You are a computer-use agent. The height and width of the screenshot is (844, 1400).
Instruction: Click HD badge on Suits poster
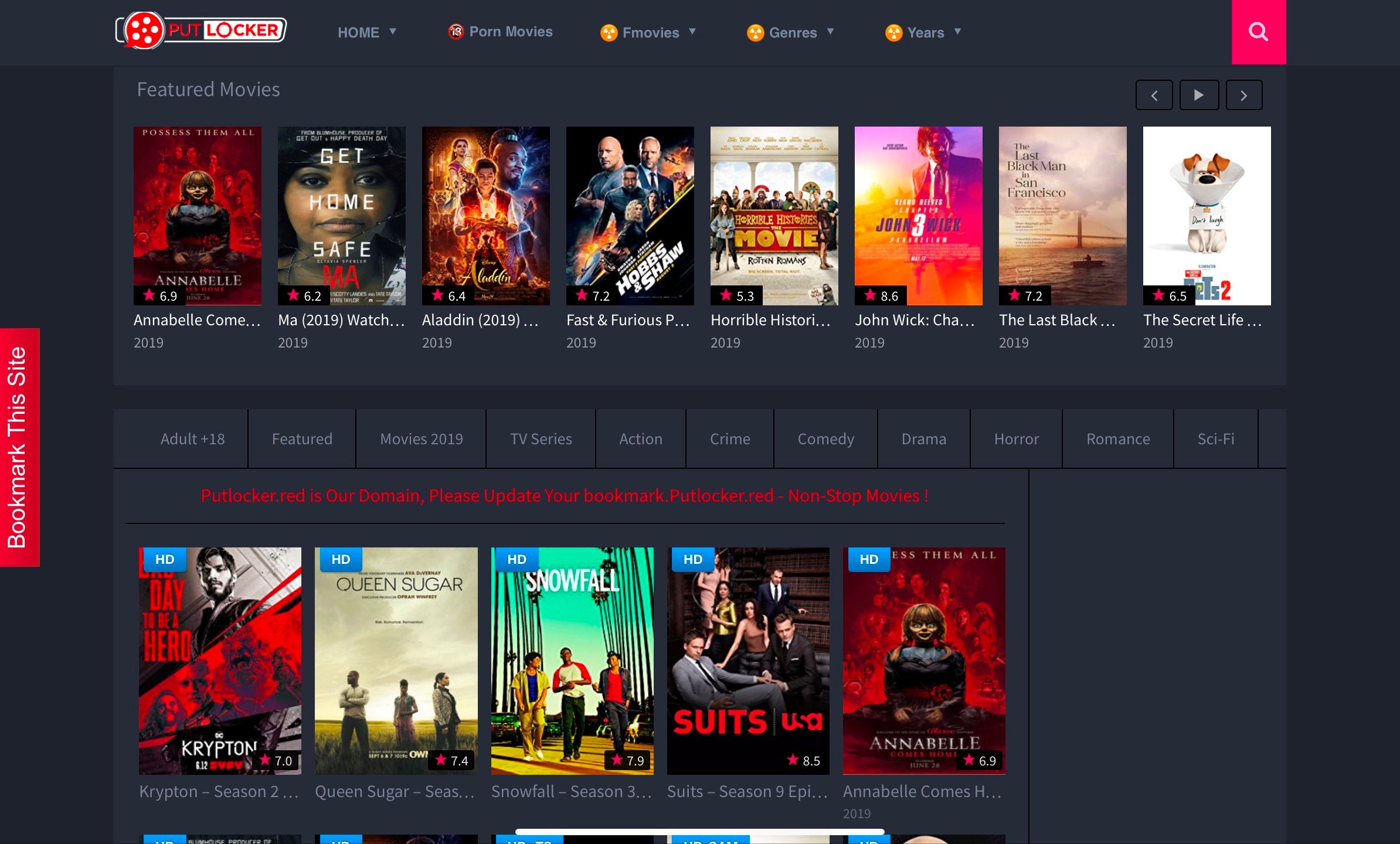pos(692,559)
